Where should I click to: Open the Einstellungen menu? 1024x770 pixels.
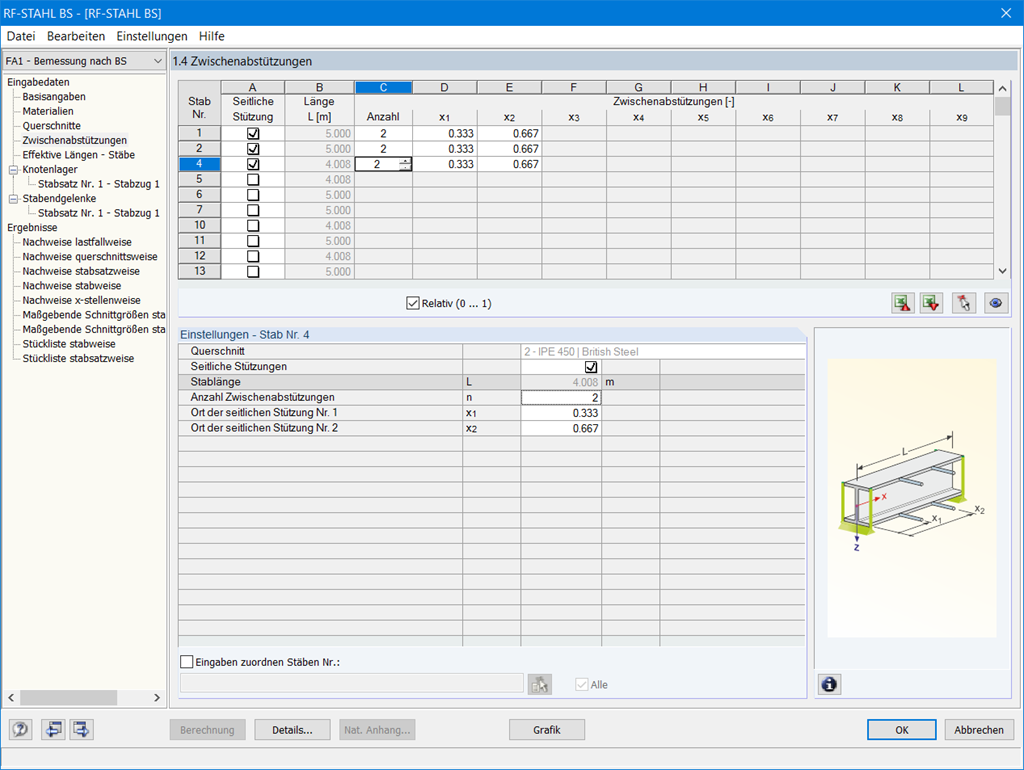(152, 36)
